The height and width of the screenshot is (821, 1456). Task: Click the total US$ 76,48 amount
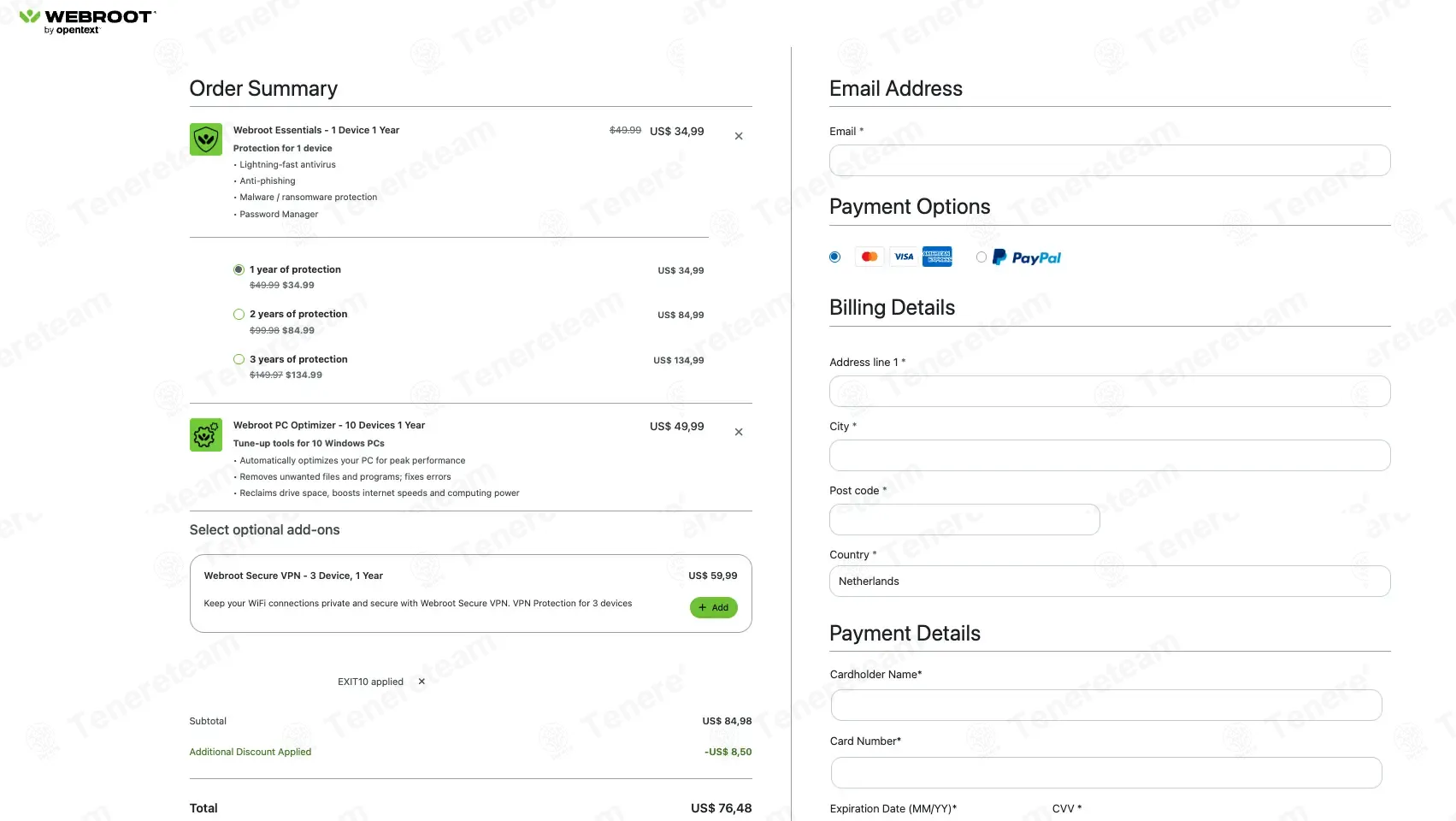click(x=722, y=808)
